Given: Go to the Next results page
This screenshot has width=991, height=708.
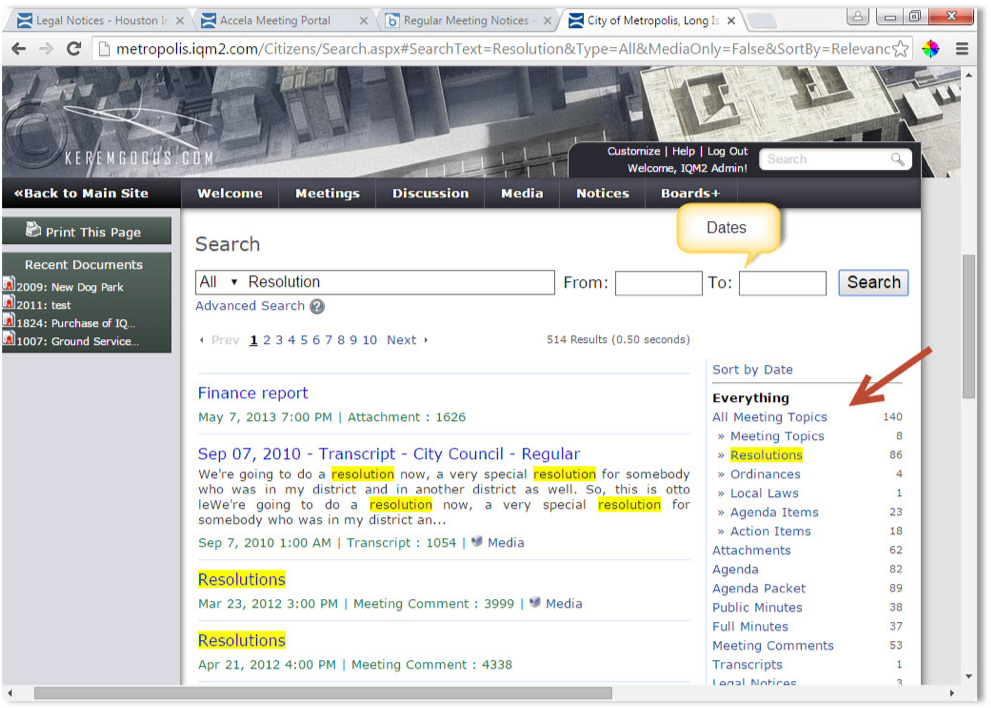Looking at the screenshot, I should pyautogui.click(x=408, y=340).
